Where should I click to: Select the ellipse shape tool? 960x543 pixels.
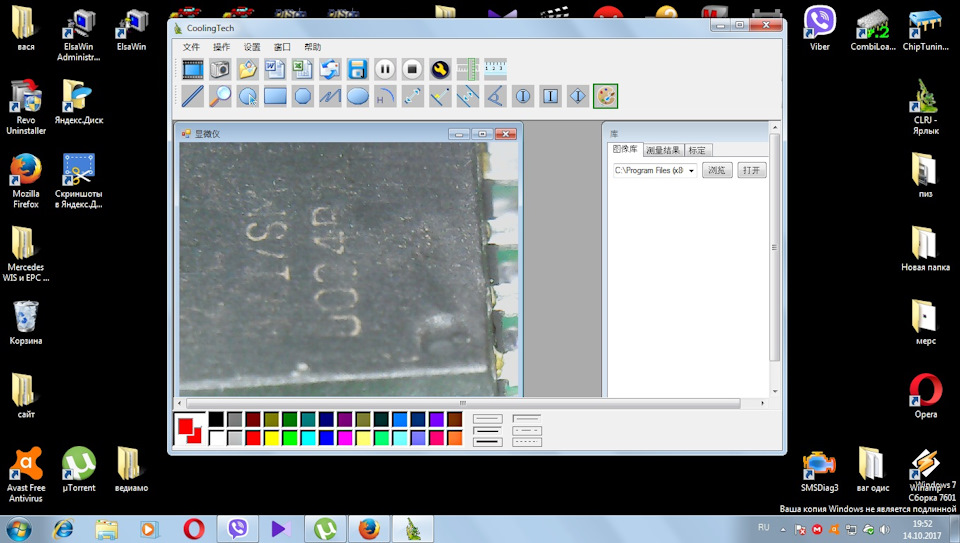[x=357, y=96]
